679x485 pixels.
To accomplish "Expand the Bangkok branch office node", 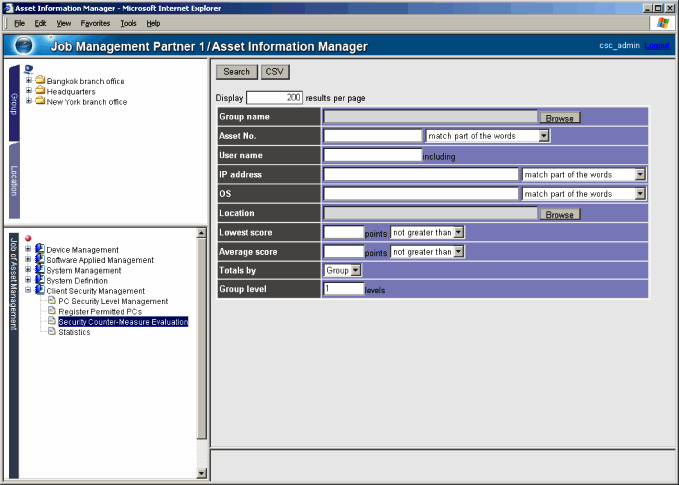I will [28, 81].
